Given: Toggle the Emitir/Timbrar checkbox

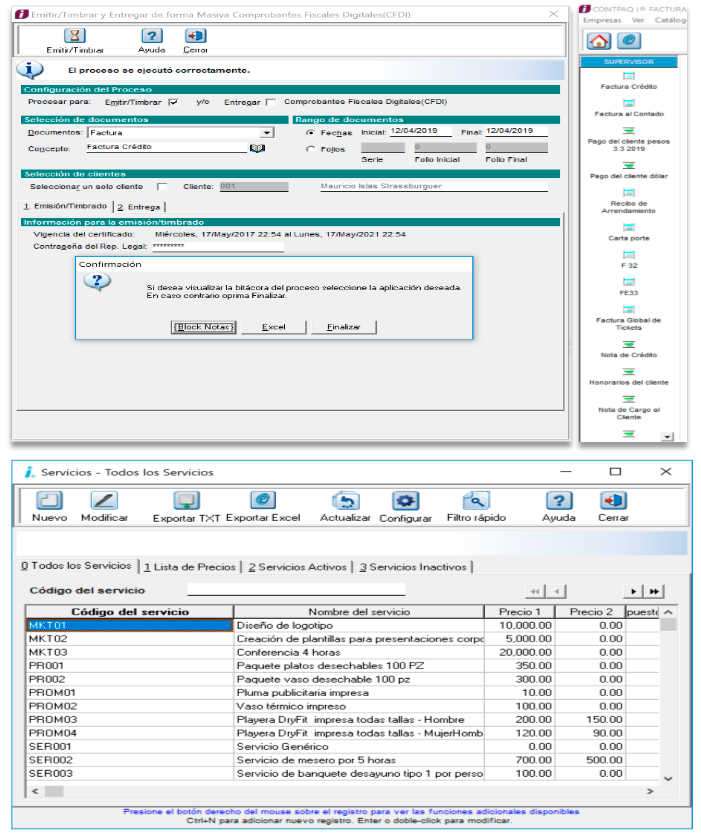Looking at the screenshot, I should point(173,102).
